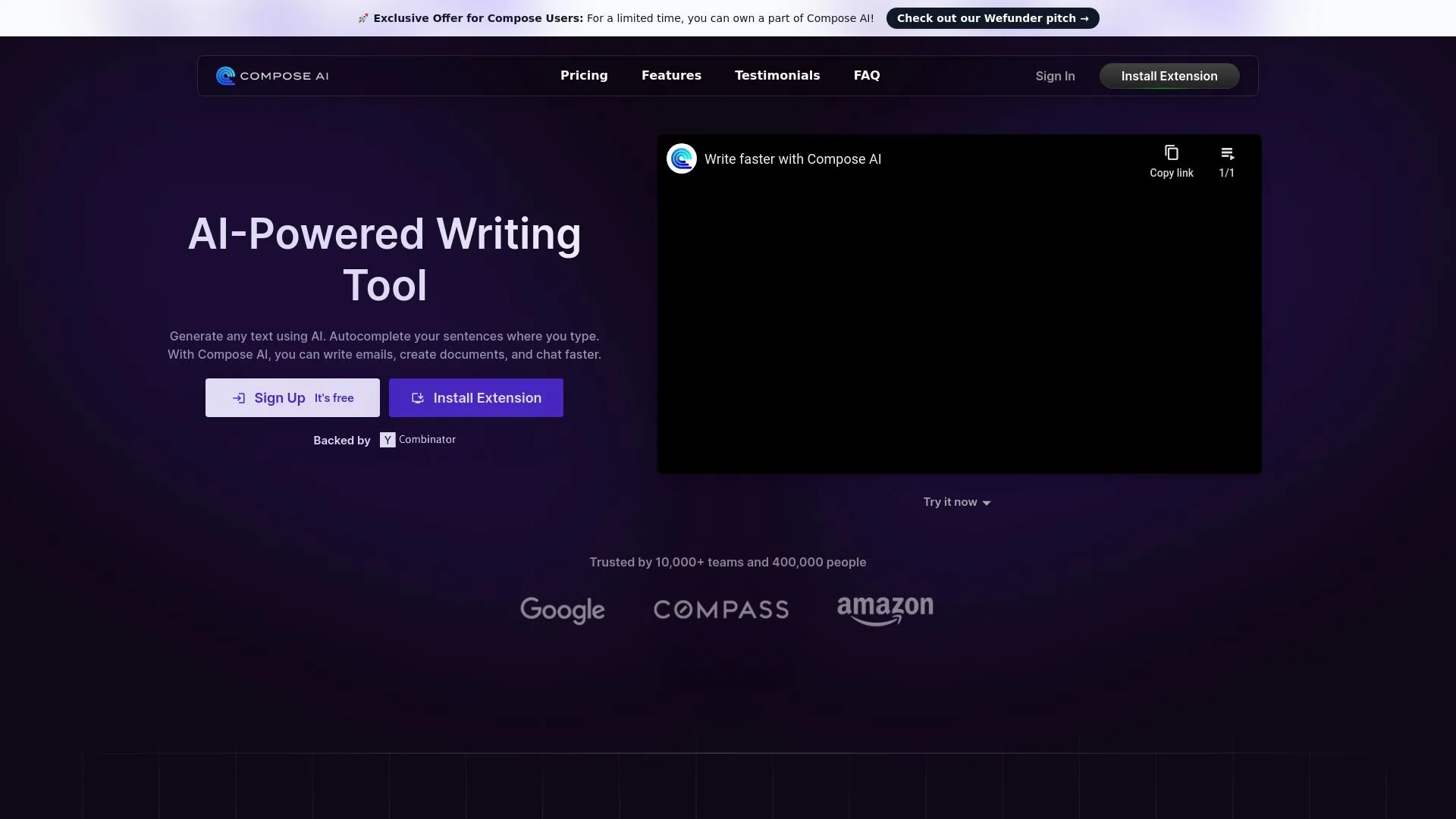Image resolution: width=1456 pixels, height=819 pixels.
Task: Select the Compass company logo
Action: pyautogui.click(x=721, y=610)
